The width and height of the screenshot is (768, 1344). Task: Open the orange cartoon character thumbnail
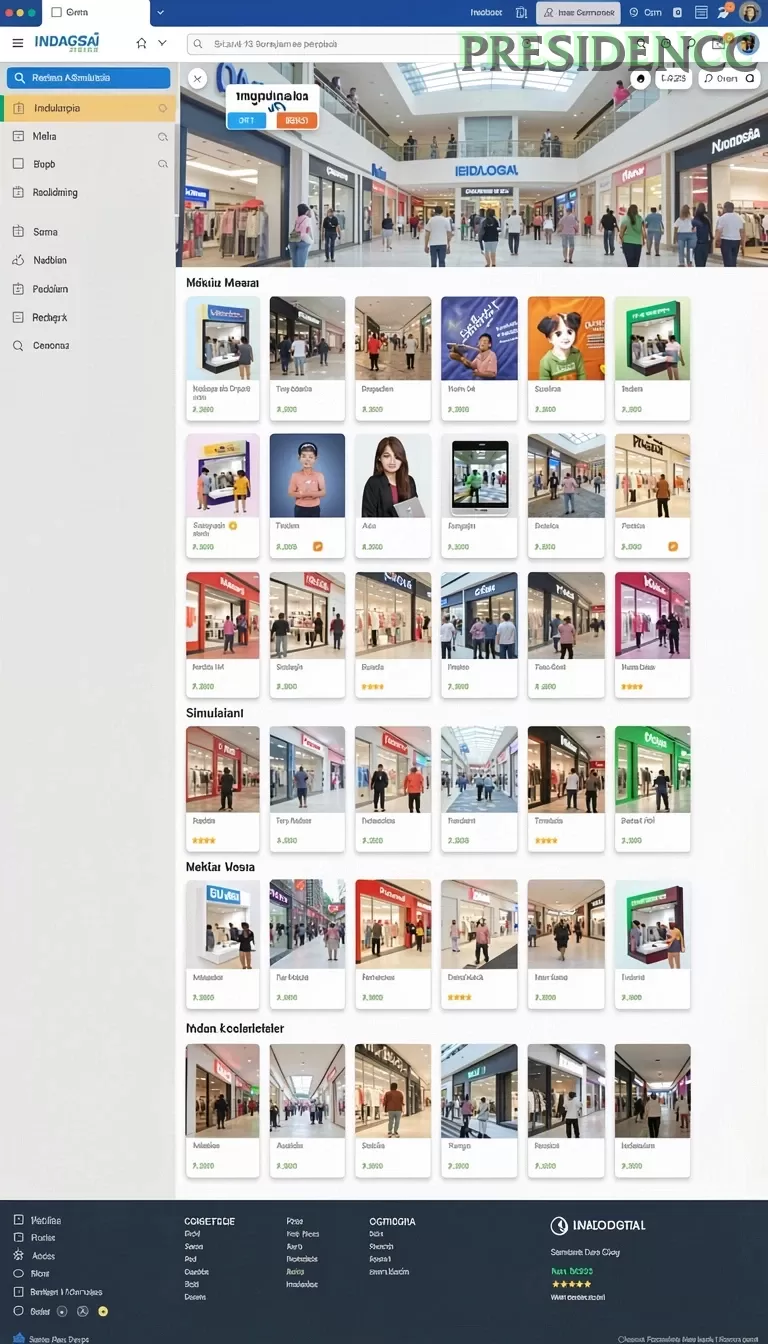tap(566, 338)
